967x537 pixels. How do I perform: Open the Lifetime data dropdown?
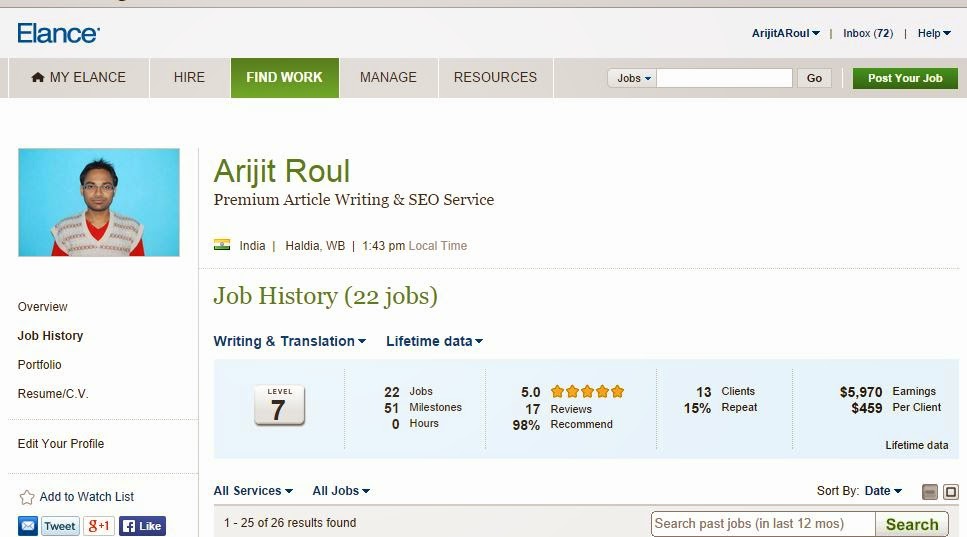pyautogui.click(x=434, y=341)
